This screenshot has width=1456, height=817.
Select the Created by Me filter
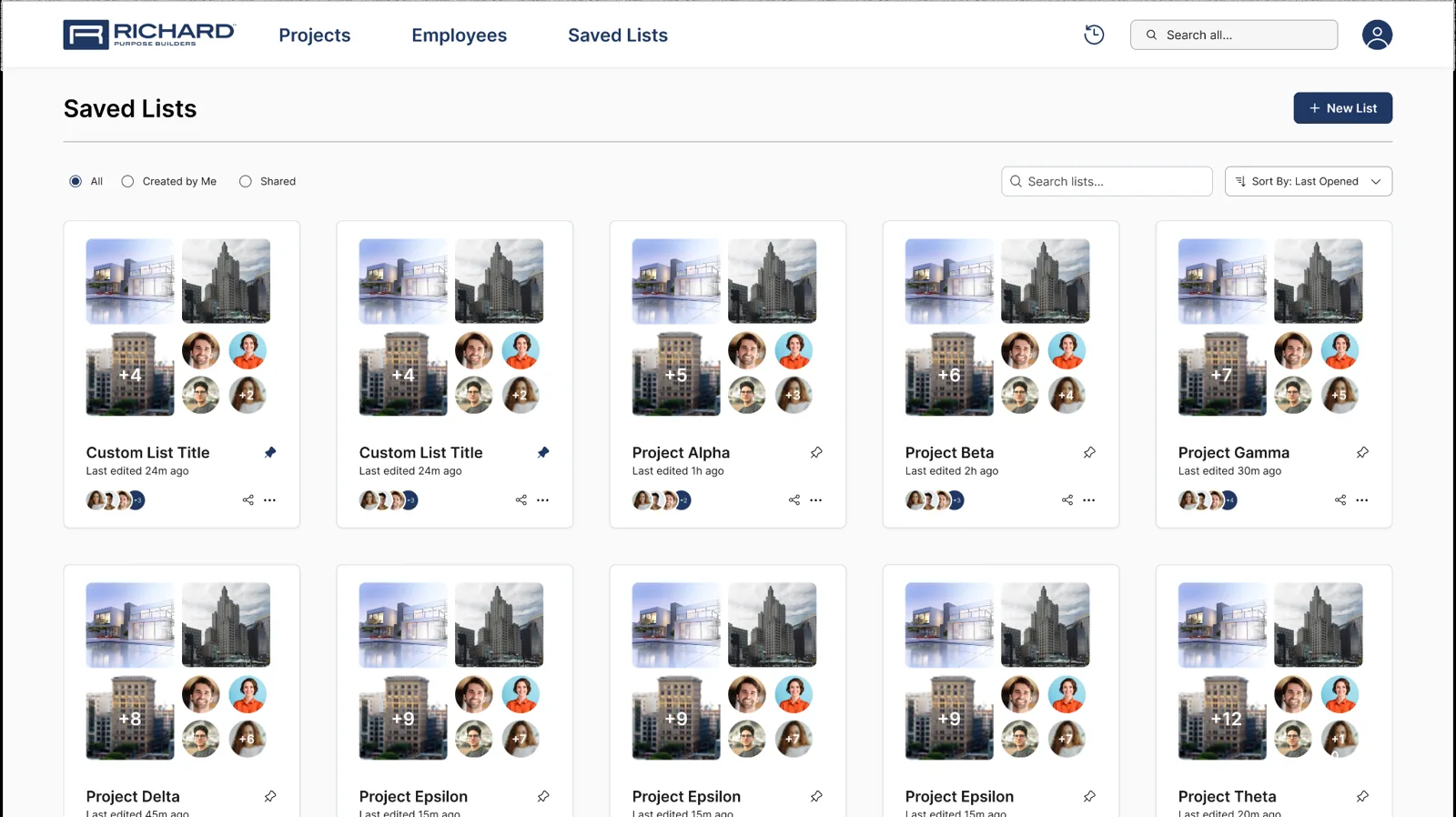pos(127,181)
